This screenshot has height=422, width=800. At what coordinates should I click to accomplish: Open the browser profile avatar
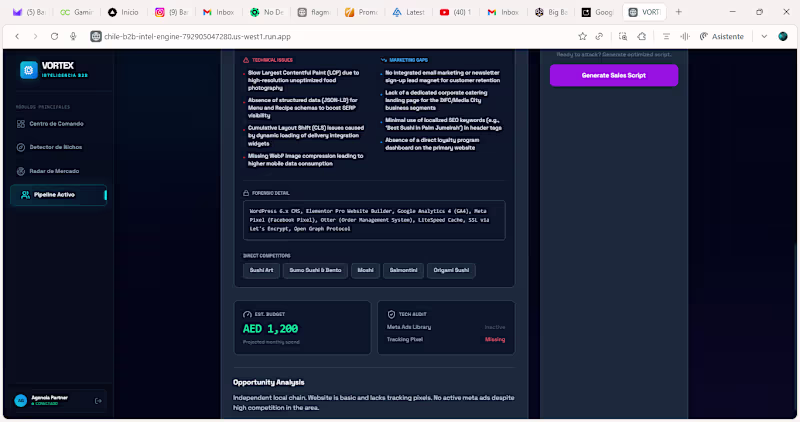point(783,36)
